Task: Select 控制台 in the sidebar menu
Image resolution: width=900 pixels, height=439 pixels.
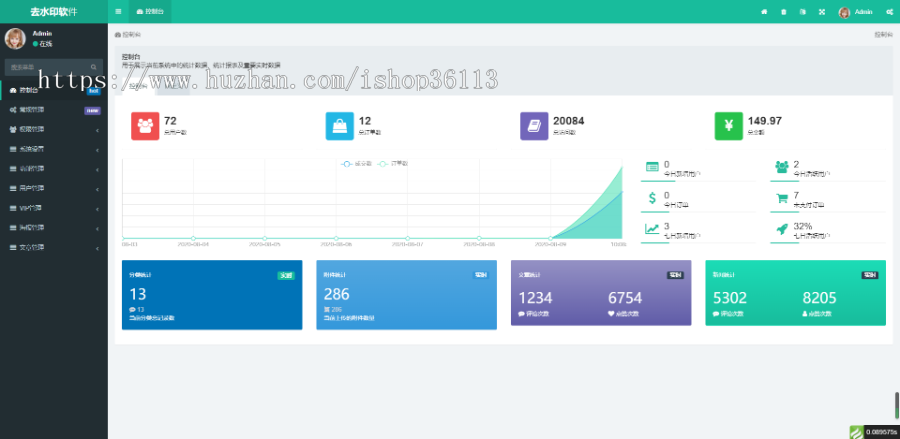Action: (x=54, y=90)
